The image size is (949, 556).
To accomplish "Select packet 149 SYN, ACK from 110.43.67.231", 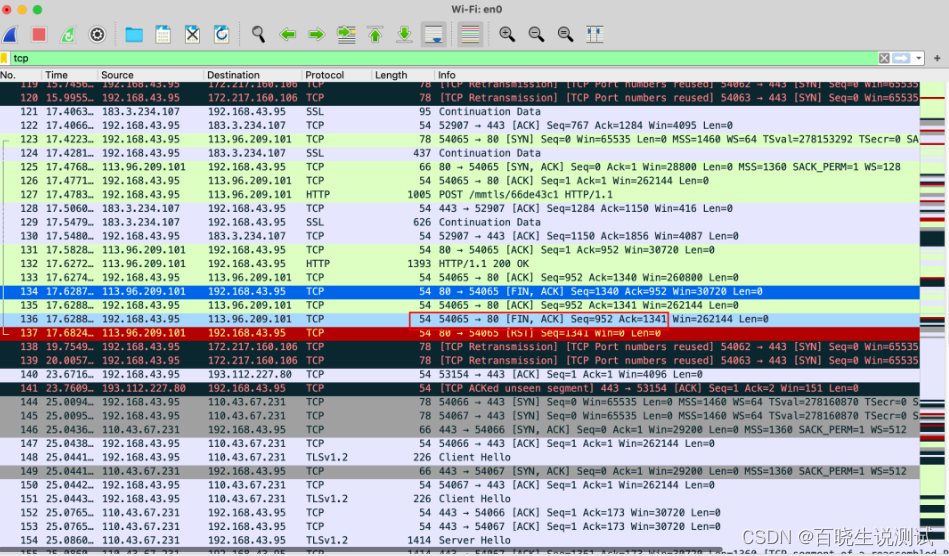I will coord(460,471).
